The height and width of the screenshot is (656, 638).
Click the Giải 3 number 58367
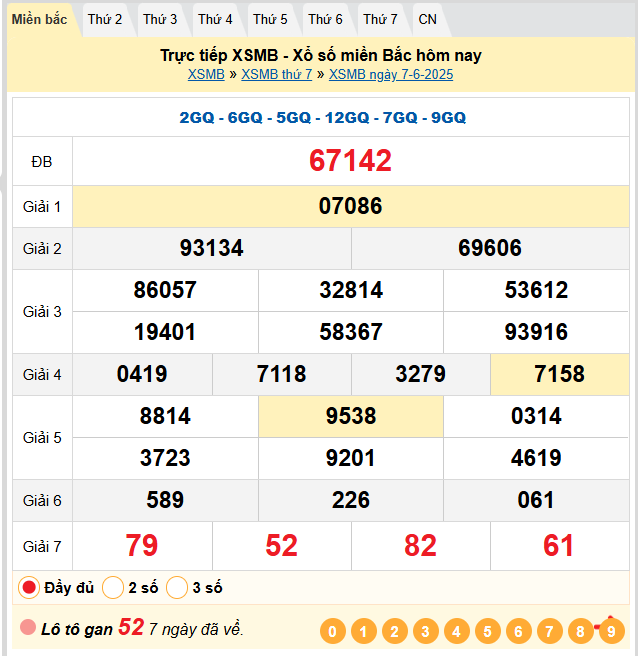pos(351,332)
